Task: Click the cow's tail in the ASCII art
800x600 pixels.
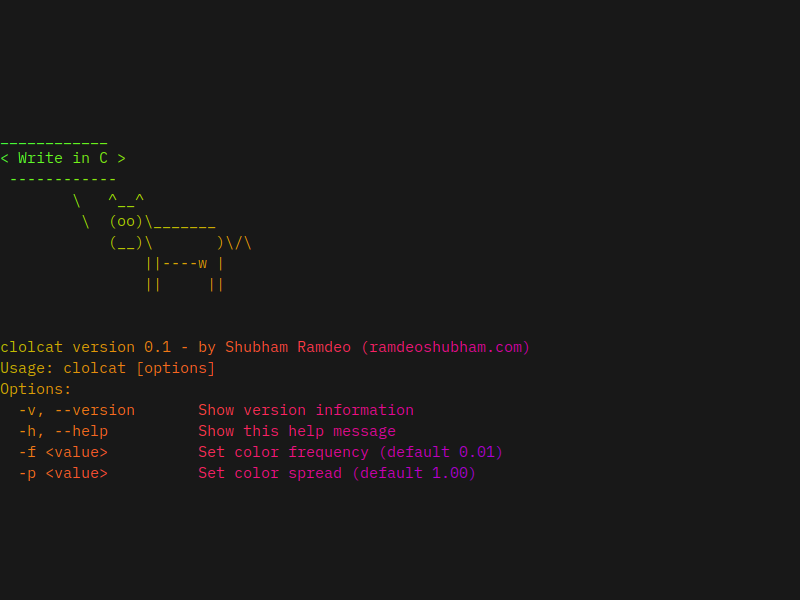Action: pos(239,242)
